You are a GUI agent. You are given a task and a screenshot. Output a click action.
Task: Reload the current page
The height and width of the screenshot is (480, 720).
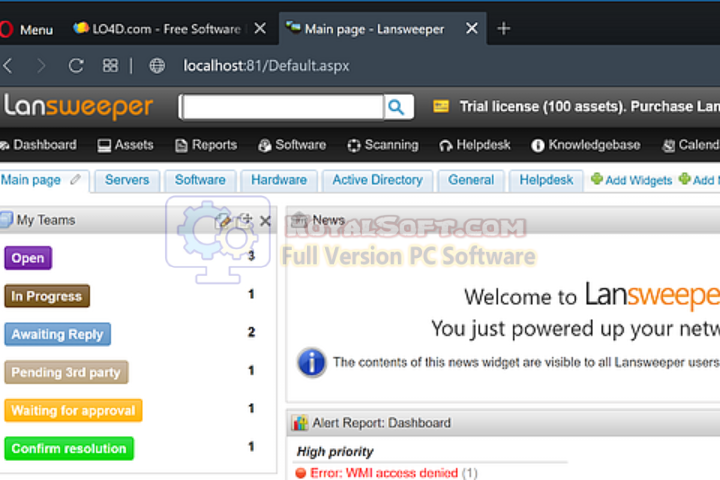pos(76,66)
